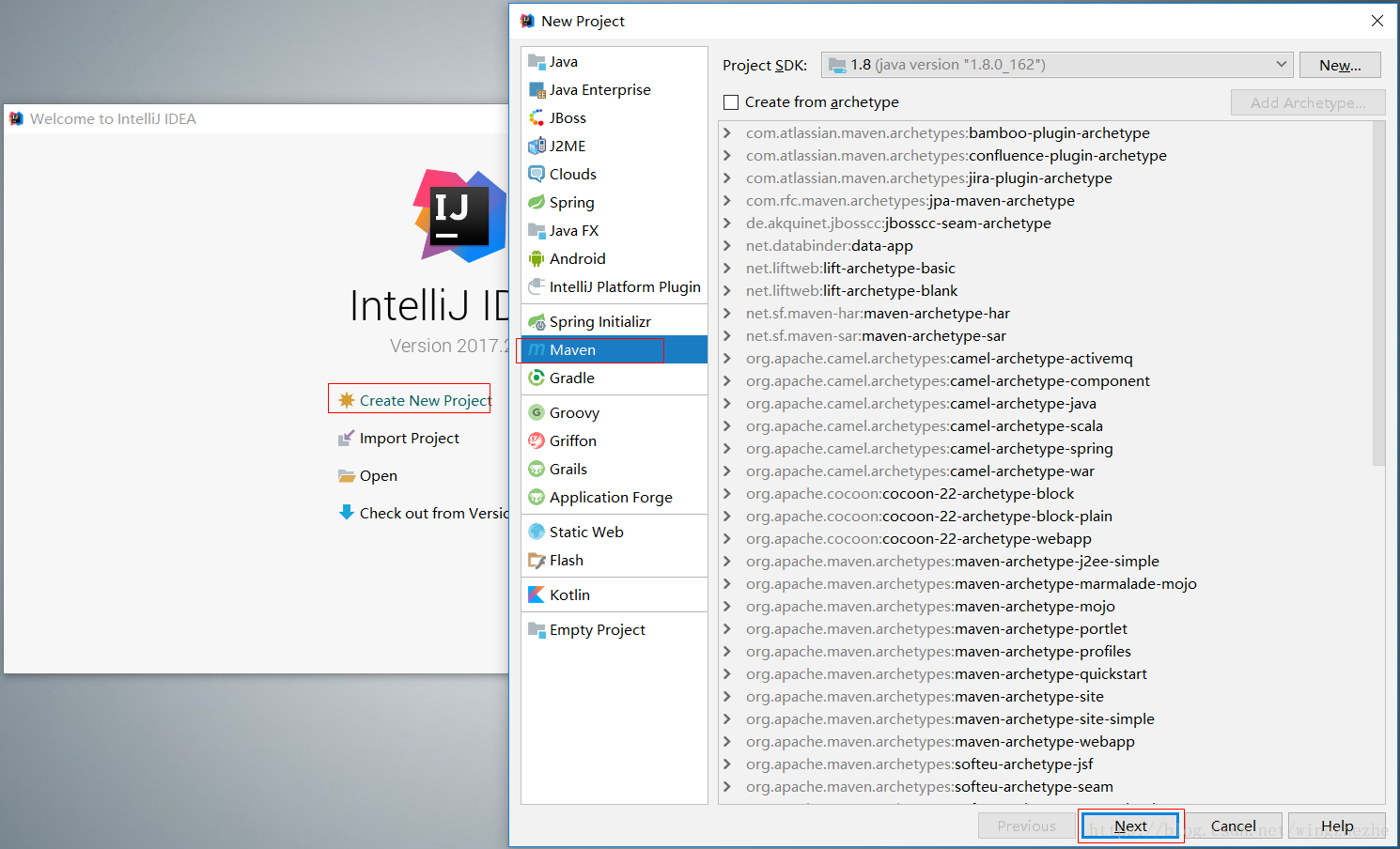Select Spring Initializr project type

(614, 321)
